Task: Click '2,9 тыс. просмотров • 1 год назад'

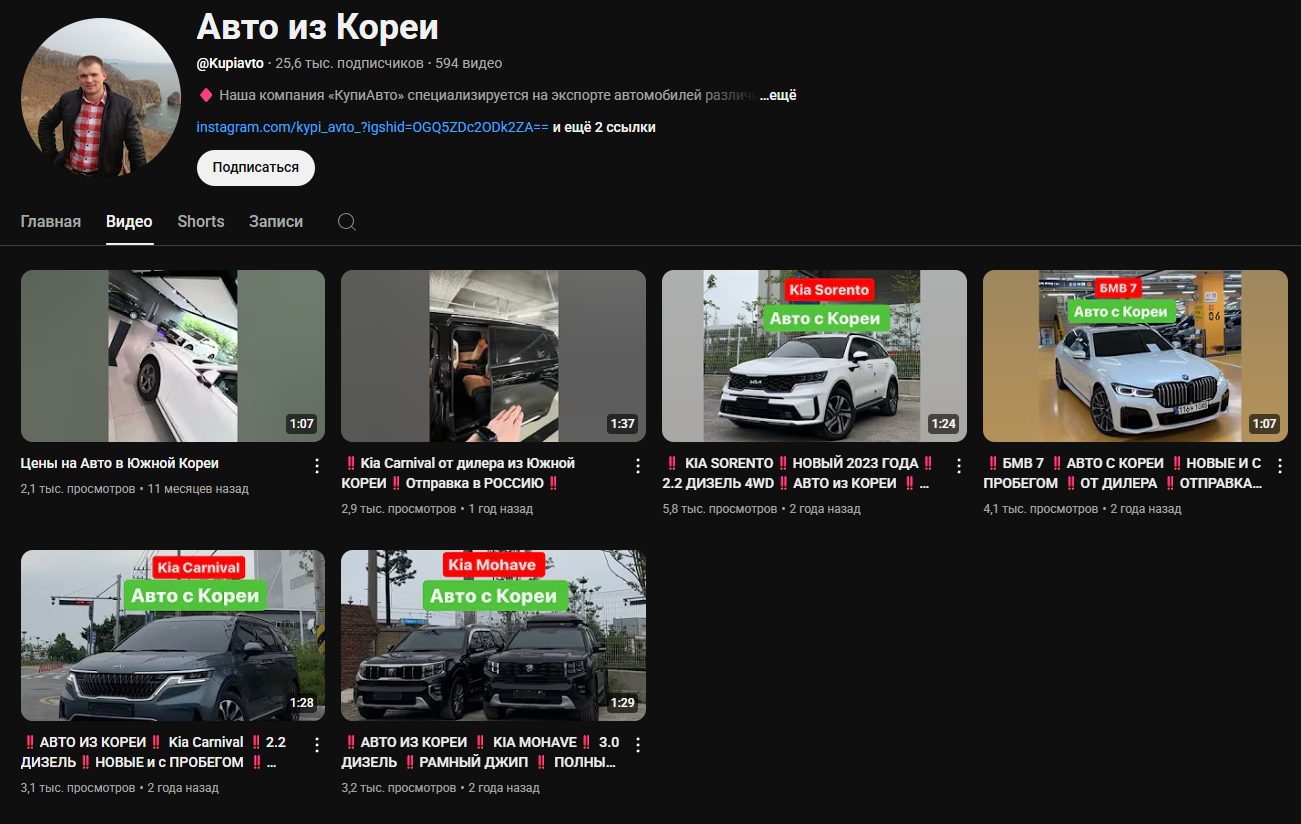Action: tap(437, 509)
